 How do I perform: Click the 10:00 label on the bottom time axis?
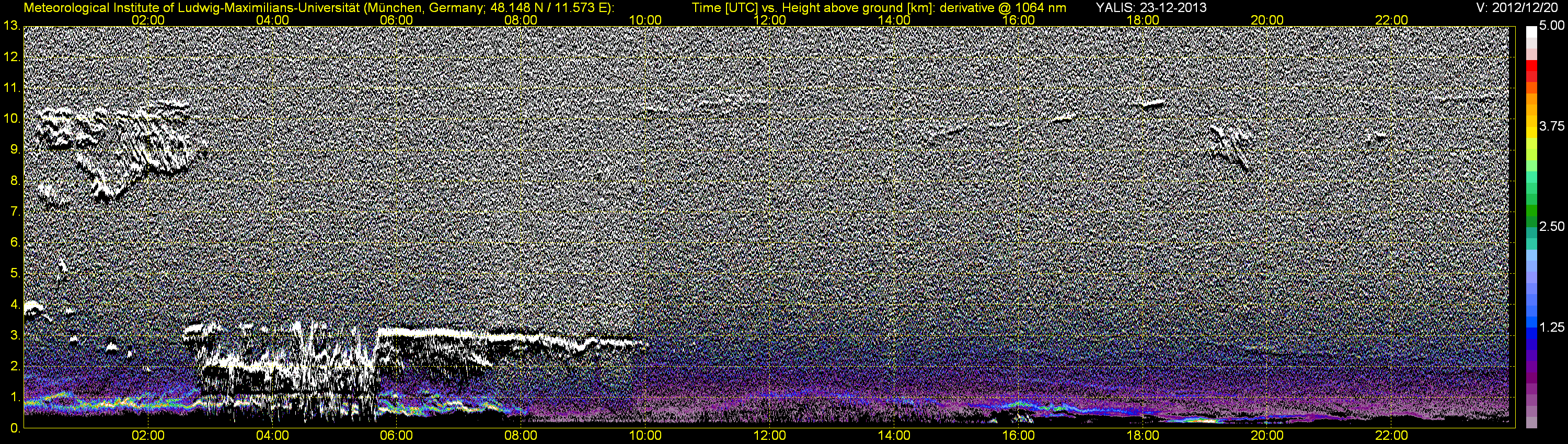[x=645, y=436]
